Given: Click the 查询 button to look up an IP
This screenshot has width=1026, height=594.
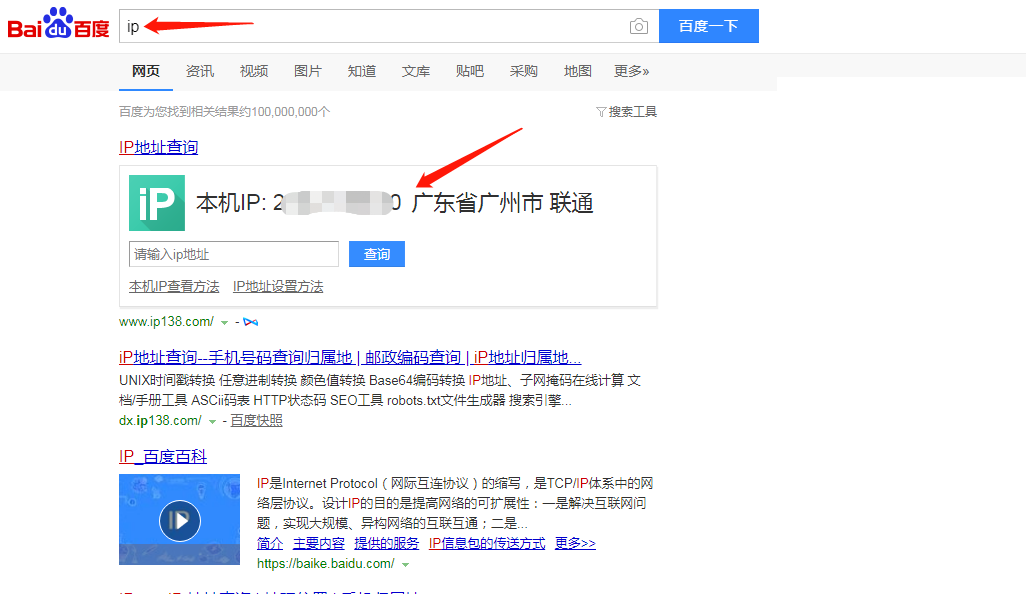Looking at the screenshot, I should coord(377,254).
